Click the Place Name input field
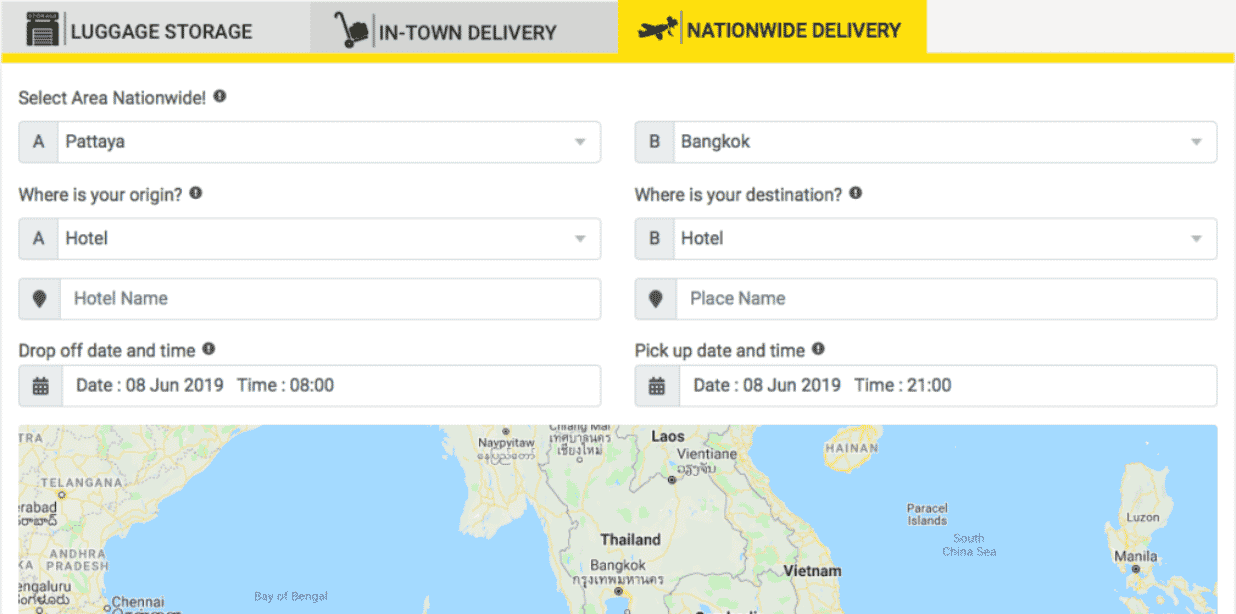 pyautogui.click(x=946, y=299)
